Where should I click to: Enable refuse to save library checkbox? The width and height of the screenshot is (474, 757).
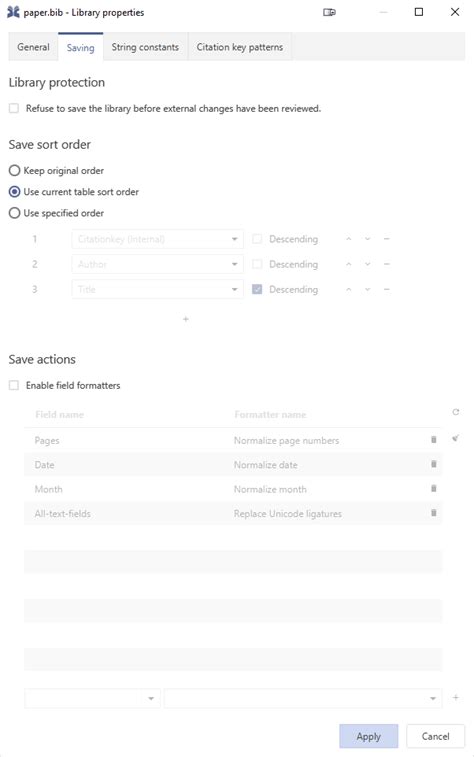14,108
